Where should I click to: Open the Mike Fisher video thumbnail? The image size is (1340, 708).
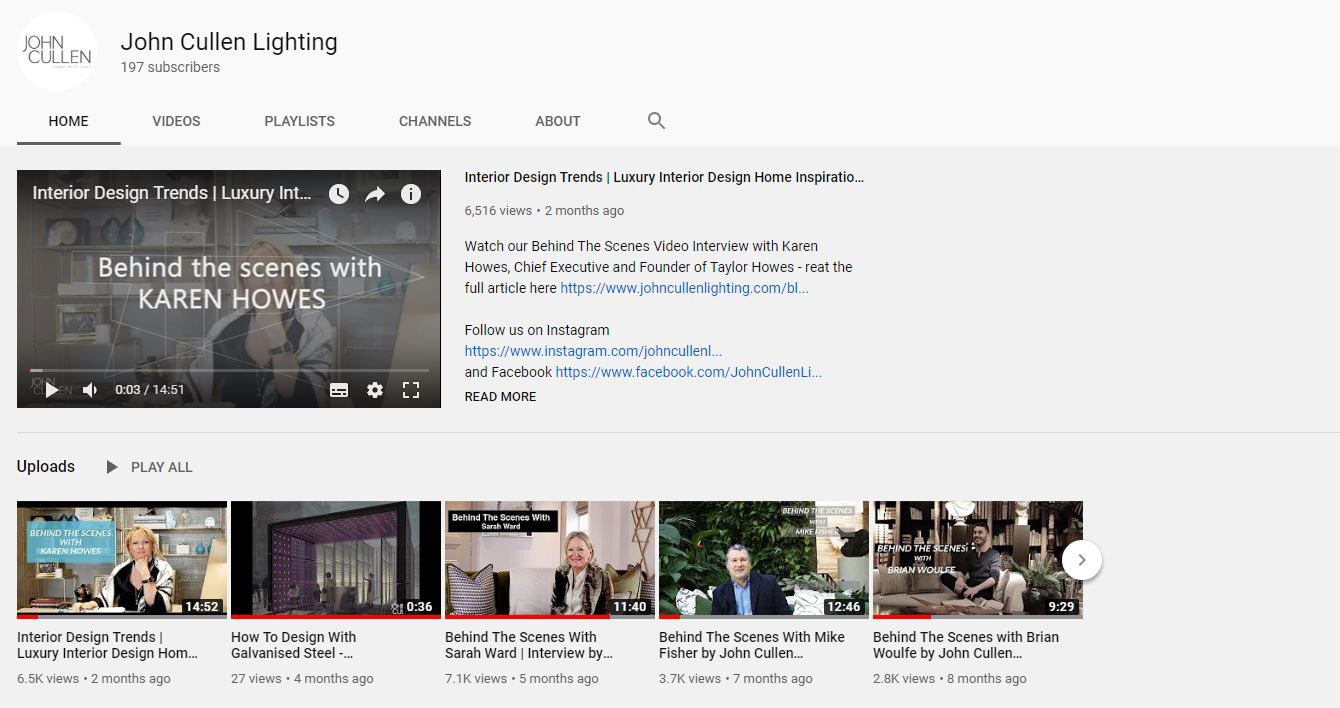tap(764, 560)
